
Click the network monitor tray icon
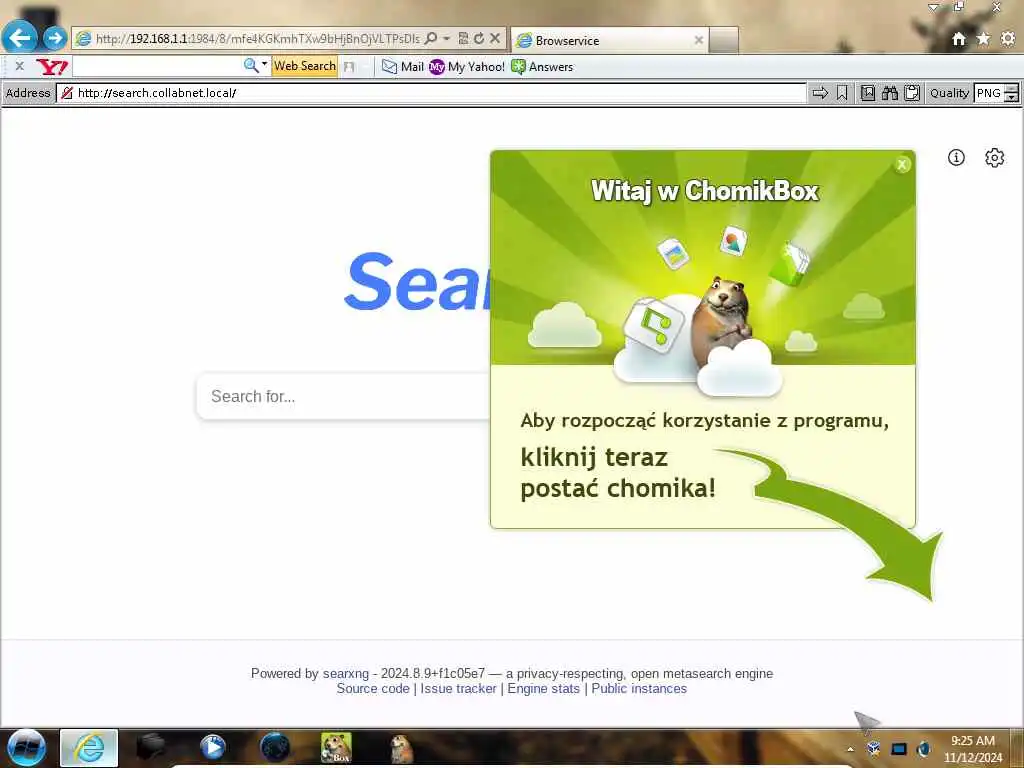(899, 749)
